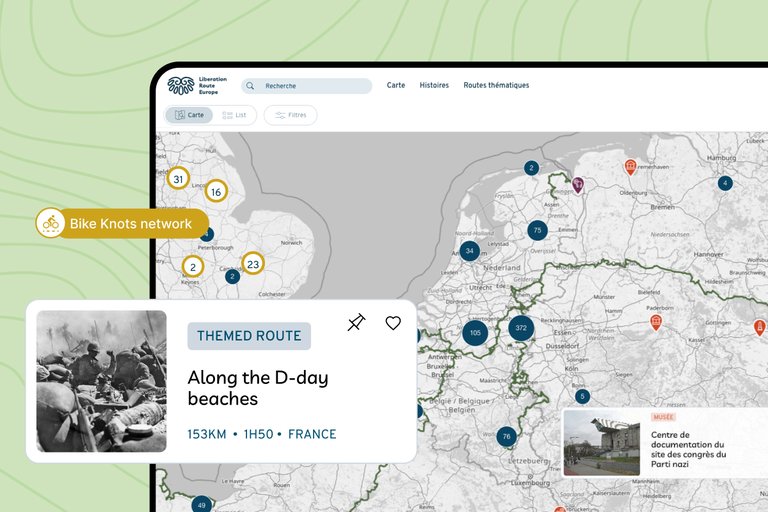Click orange museum pin near Bremerhaven

(x=630, y=167)
